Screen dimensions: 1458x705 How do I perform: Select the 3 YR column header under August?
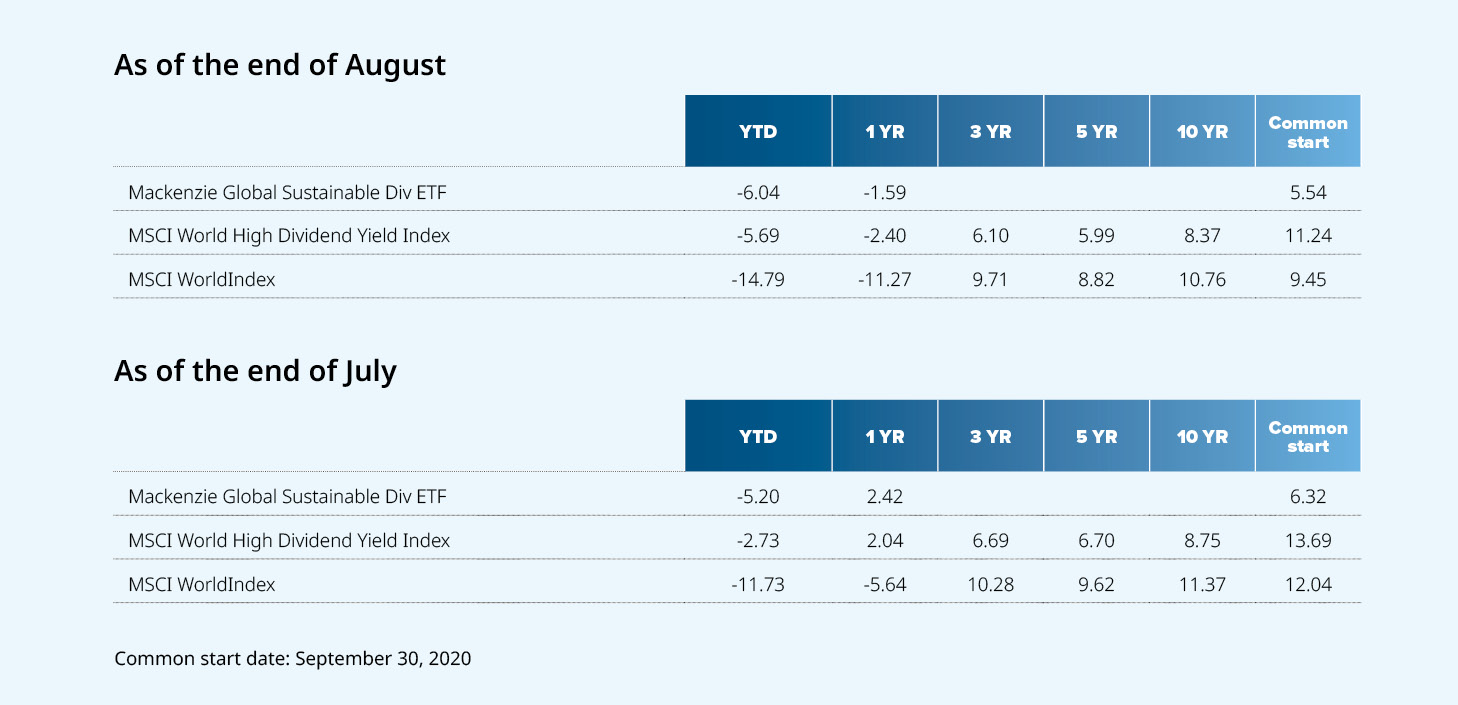991,131
